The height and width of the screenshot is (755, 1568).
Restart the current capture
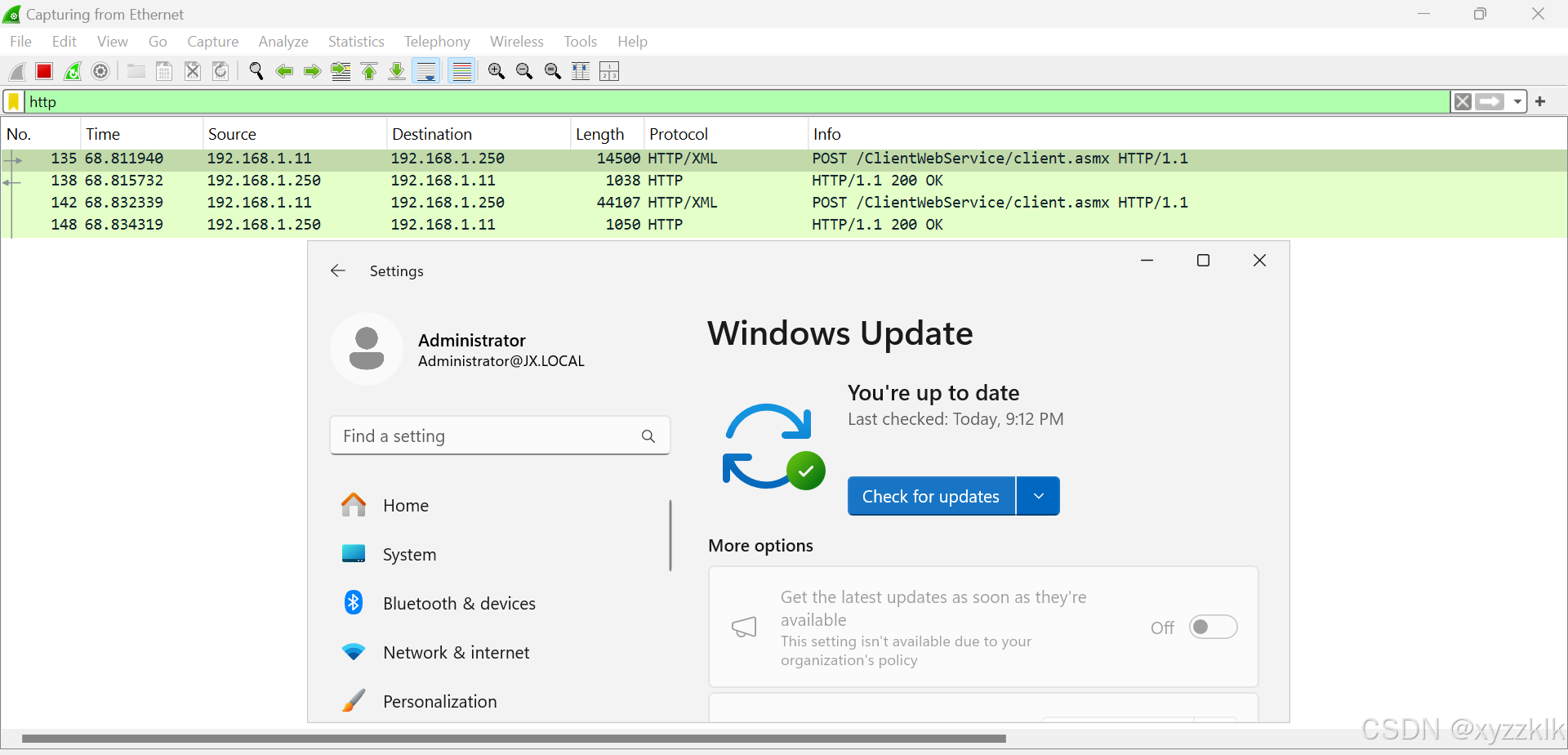point(73,72)
